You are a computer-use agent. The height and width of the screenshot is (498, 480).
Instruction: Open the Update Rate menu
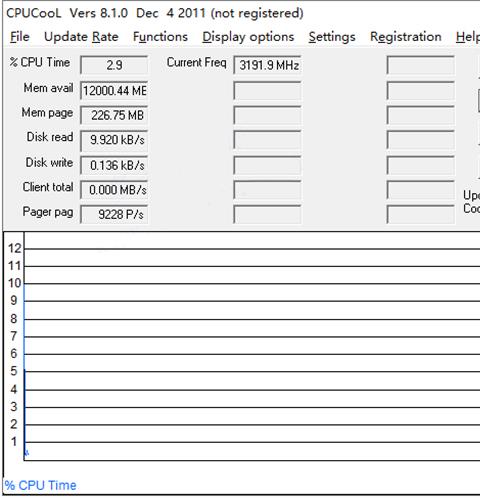click(x=81, y=37)
